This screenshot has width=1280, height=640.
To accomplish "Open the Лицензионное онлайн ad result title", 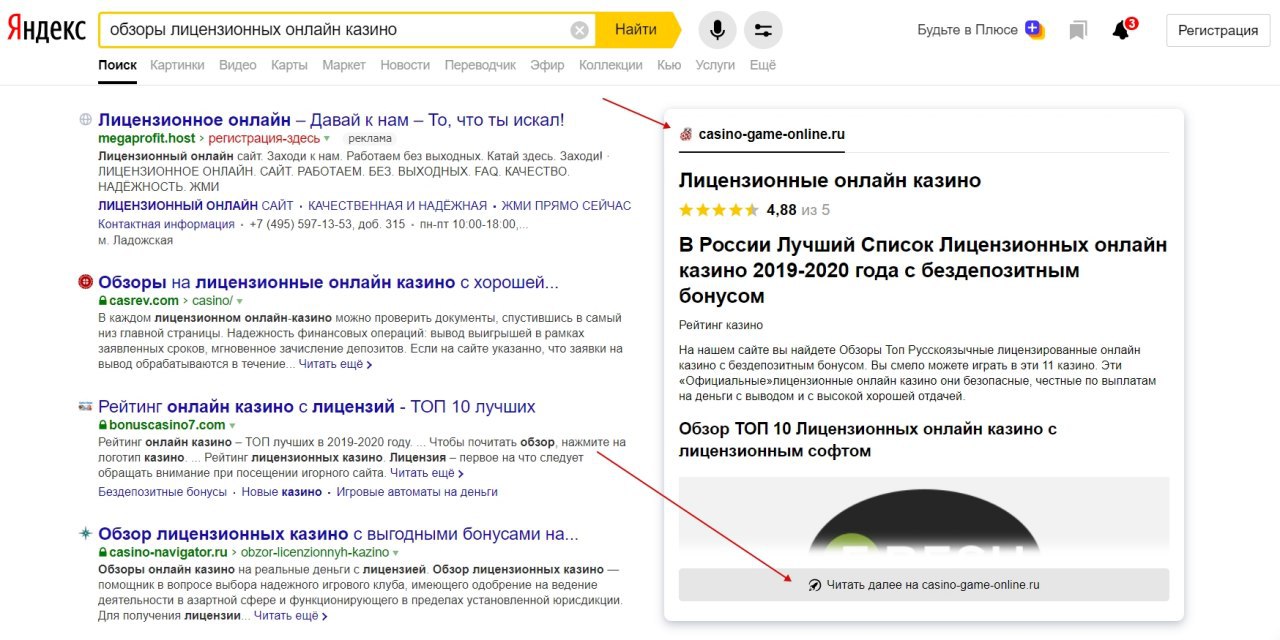I will click(x=331, y=120).
